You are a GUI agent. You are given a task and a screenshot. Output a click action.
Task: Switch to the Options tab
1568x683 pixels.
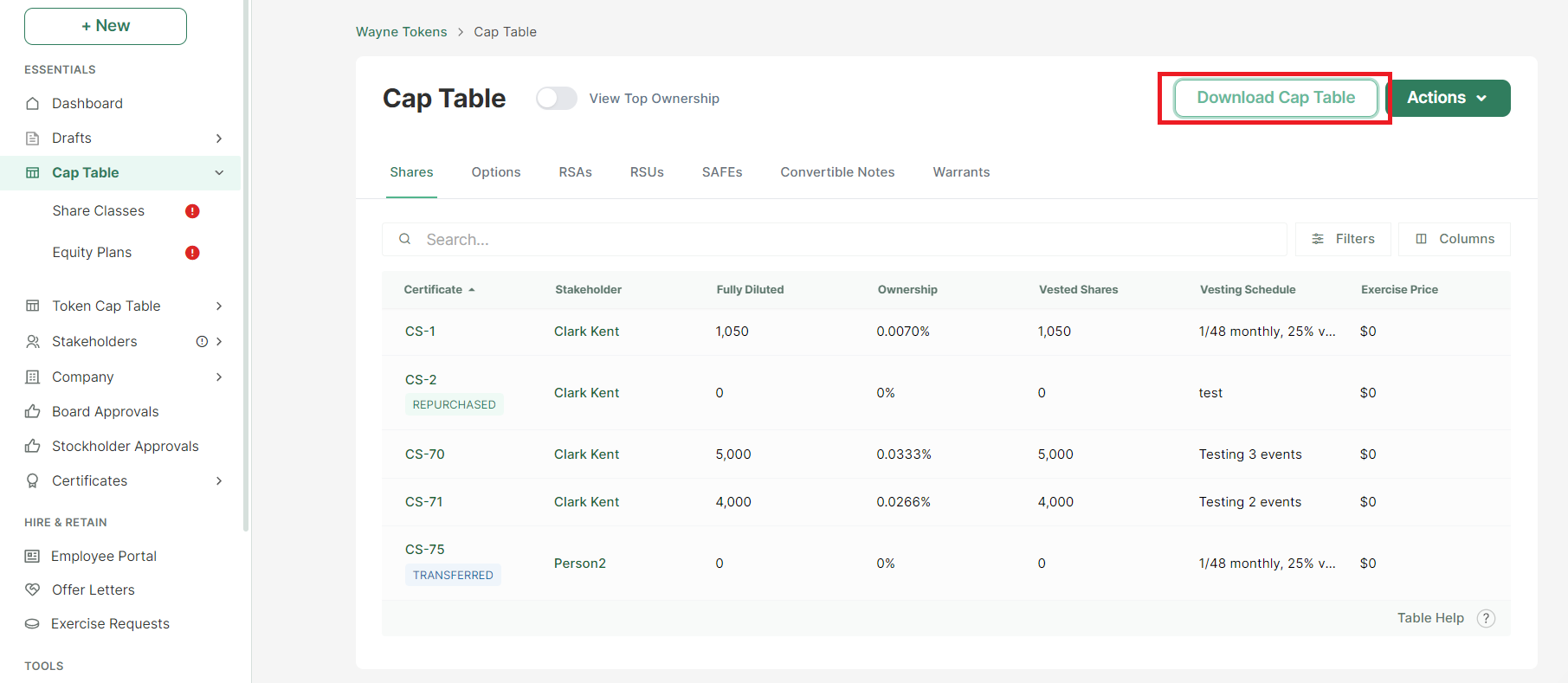point(496,172)
